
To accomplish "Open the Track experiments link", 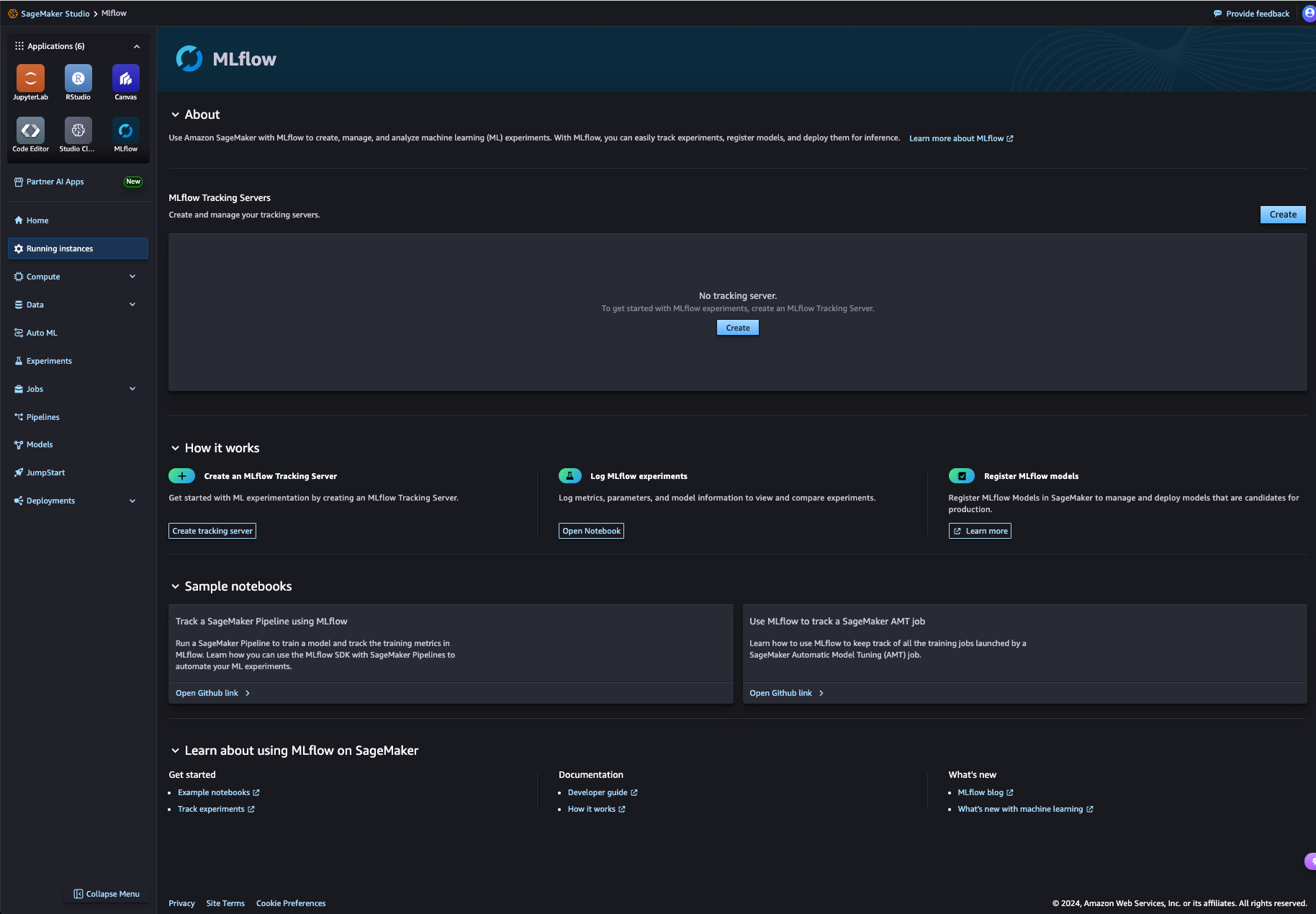I will pyautogui.click(x=216, y=809).
